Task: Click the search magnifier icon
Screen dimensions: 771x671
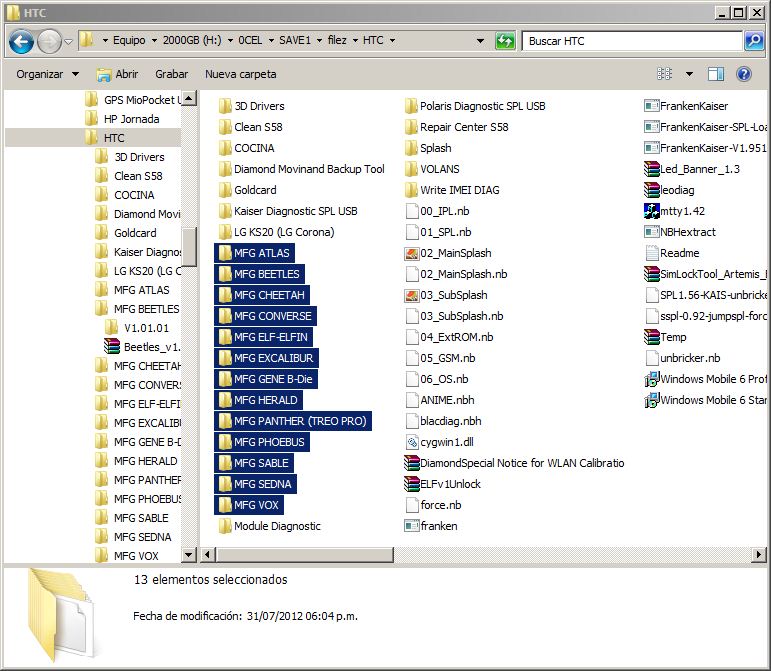Action: click(x=754, y=41)
